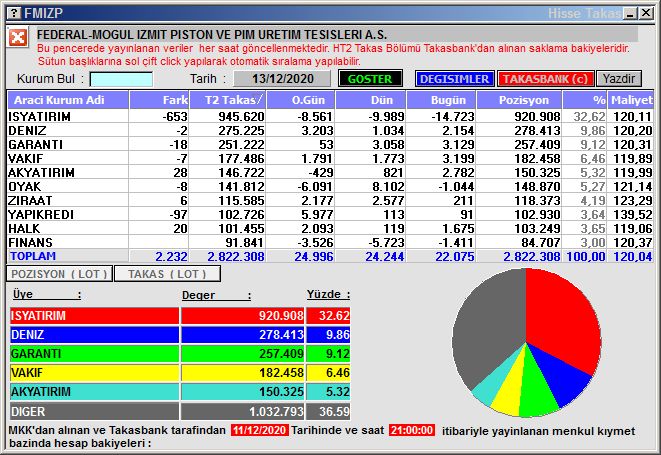Select ZIRAAT row in table

click(x=330, y=200)
